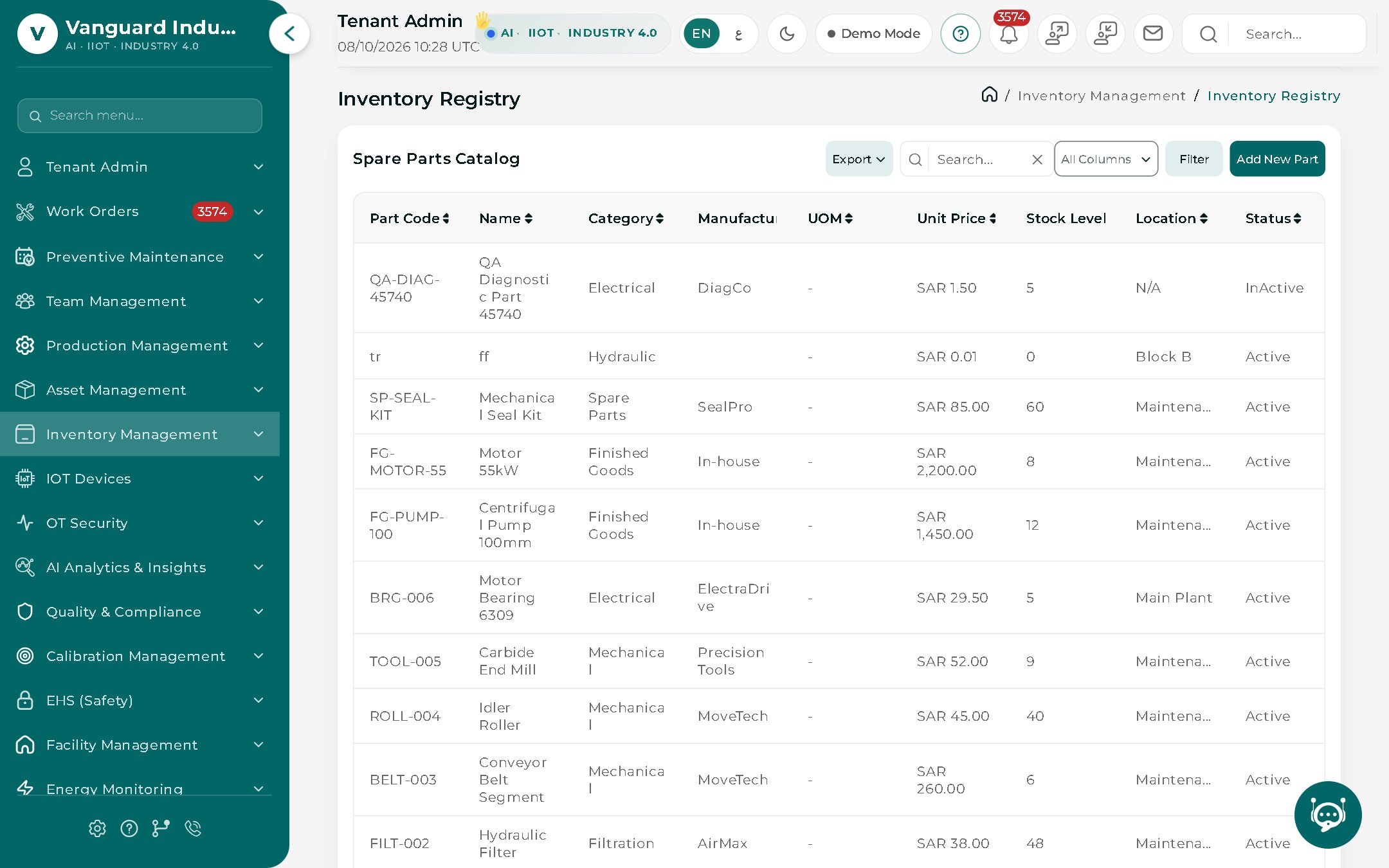The width and height of the screenshot is (1389, 868).
Task: Open the Export dropdown
Action: coord(858,159)
